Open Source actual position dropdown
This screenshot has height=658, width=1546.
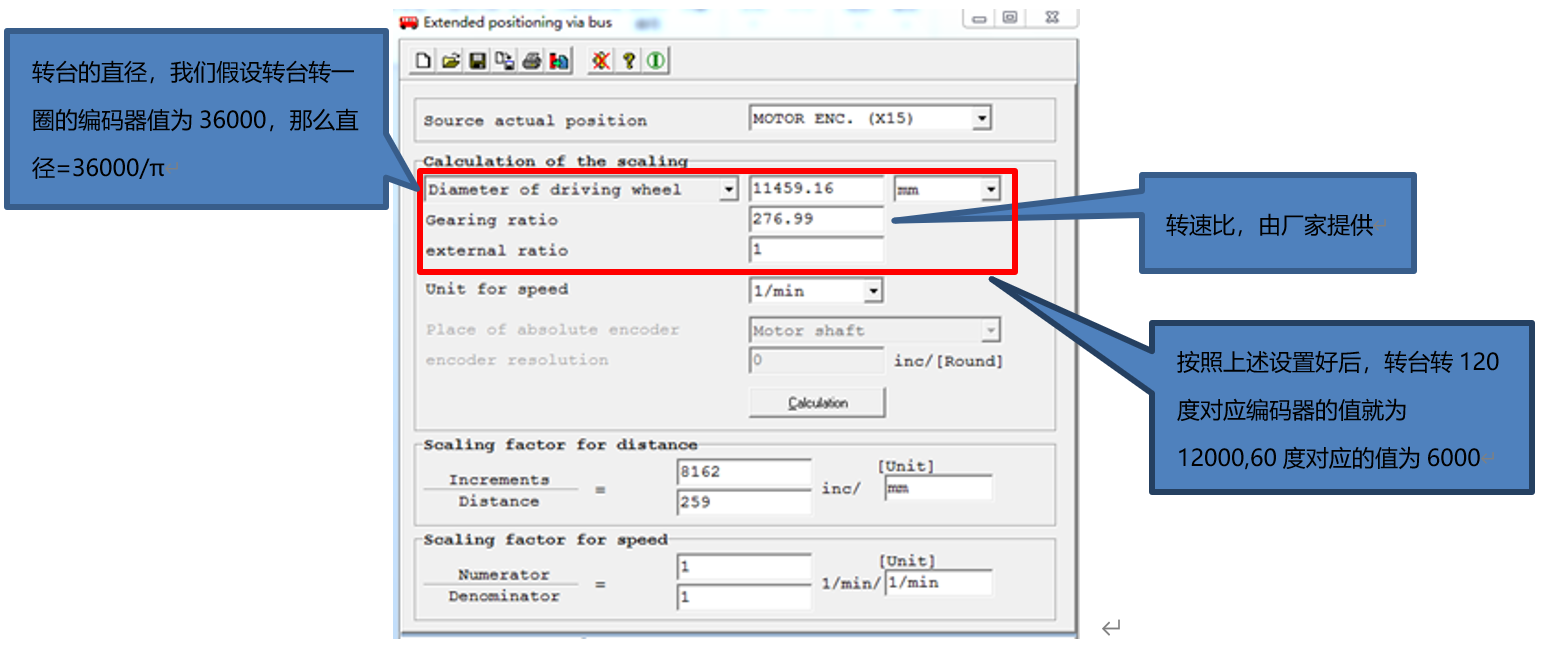coord(981,119)
